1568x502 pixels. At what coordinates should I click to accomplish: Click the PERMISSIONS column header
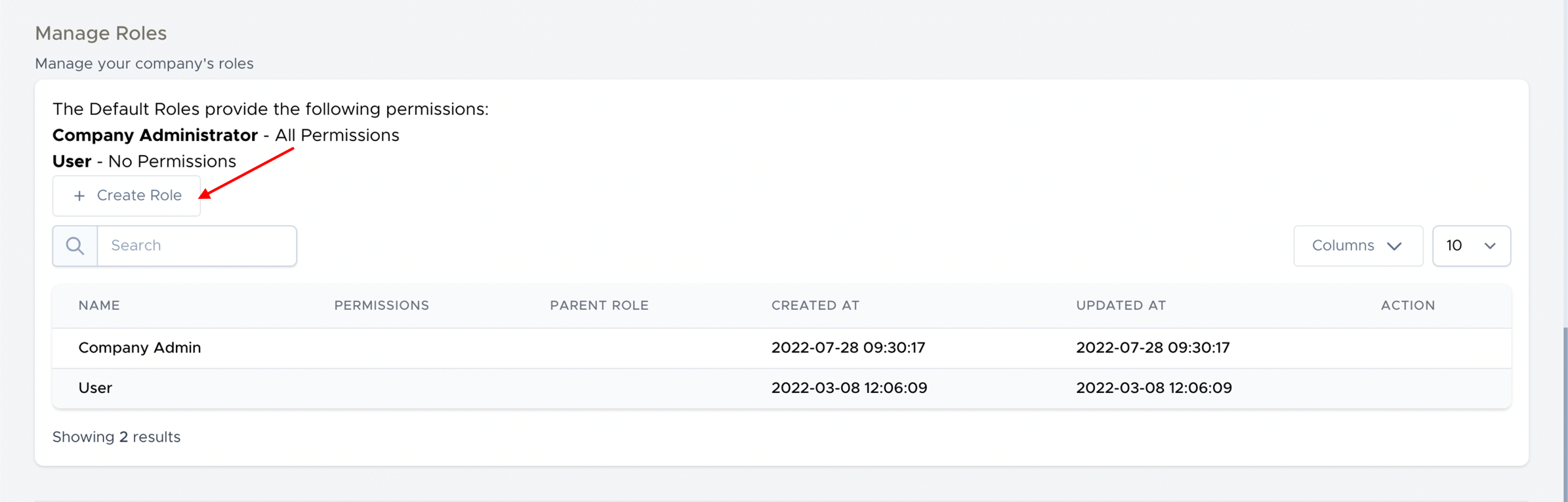(x=381, y=306)
